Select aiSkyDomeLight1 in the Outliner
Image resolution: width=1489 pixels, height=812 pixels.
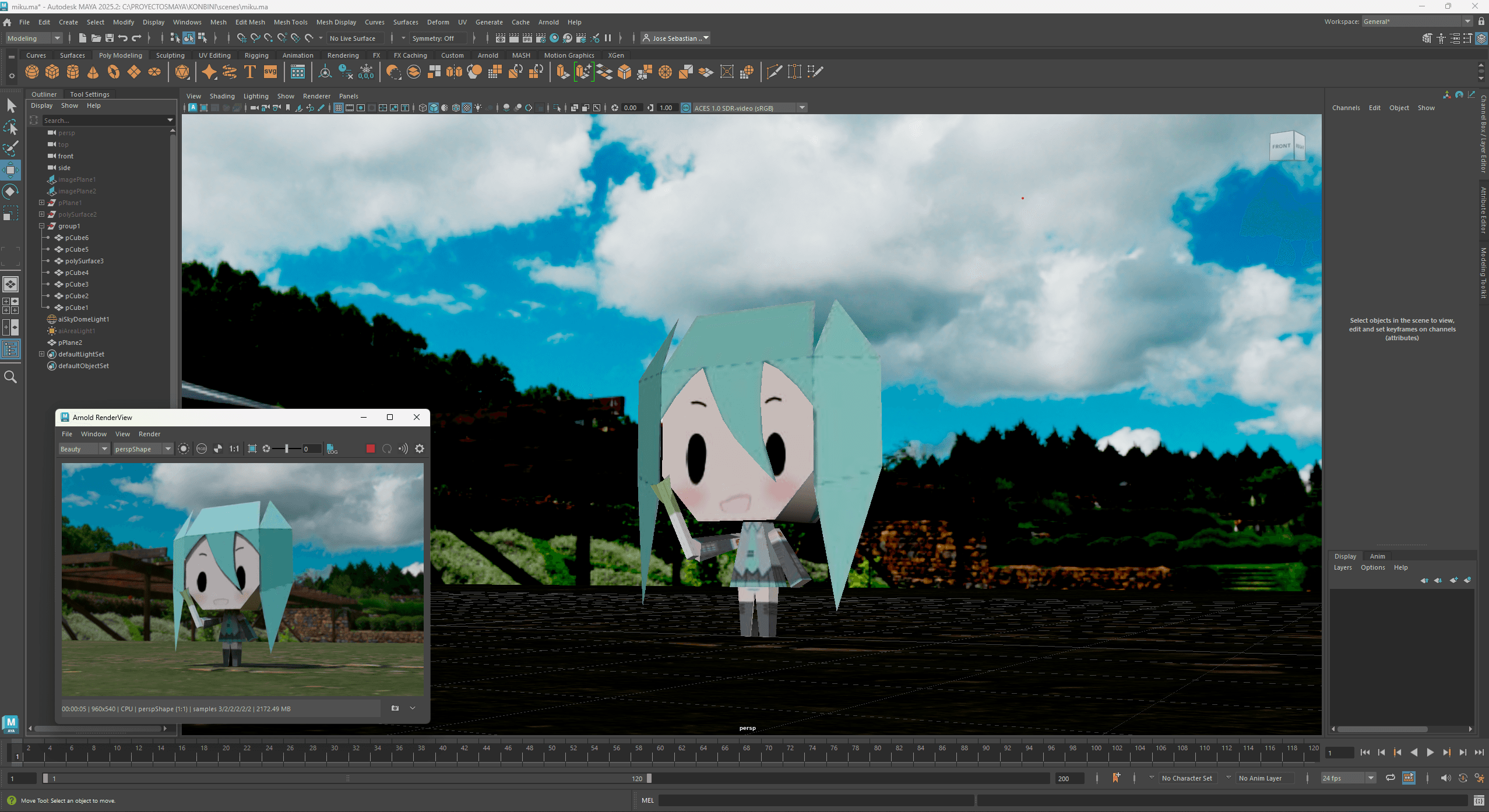point(83,319)
